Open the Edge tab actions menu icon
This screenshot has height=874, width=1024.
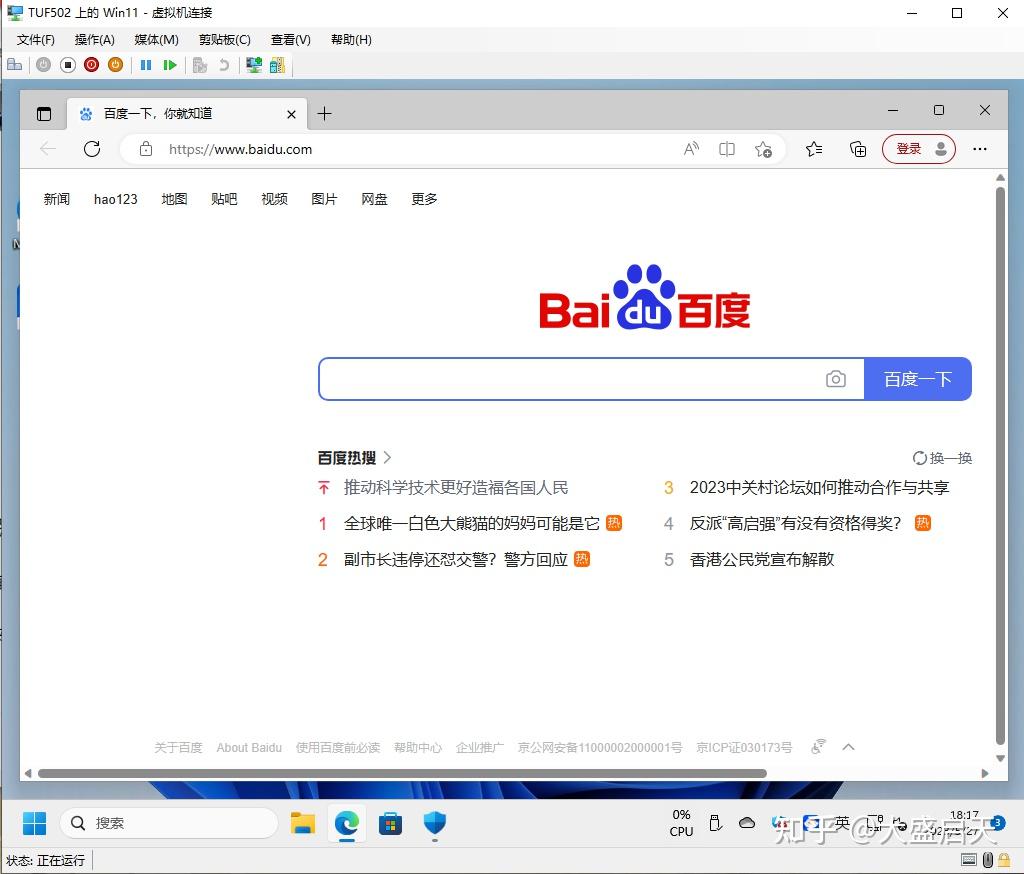point(44,114)
